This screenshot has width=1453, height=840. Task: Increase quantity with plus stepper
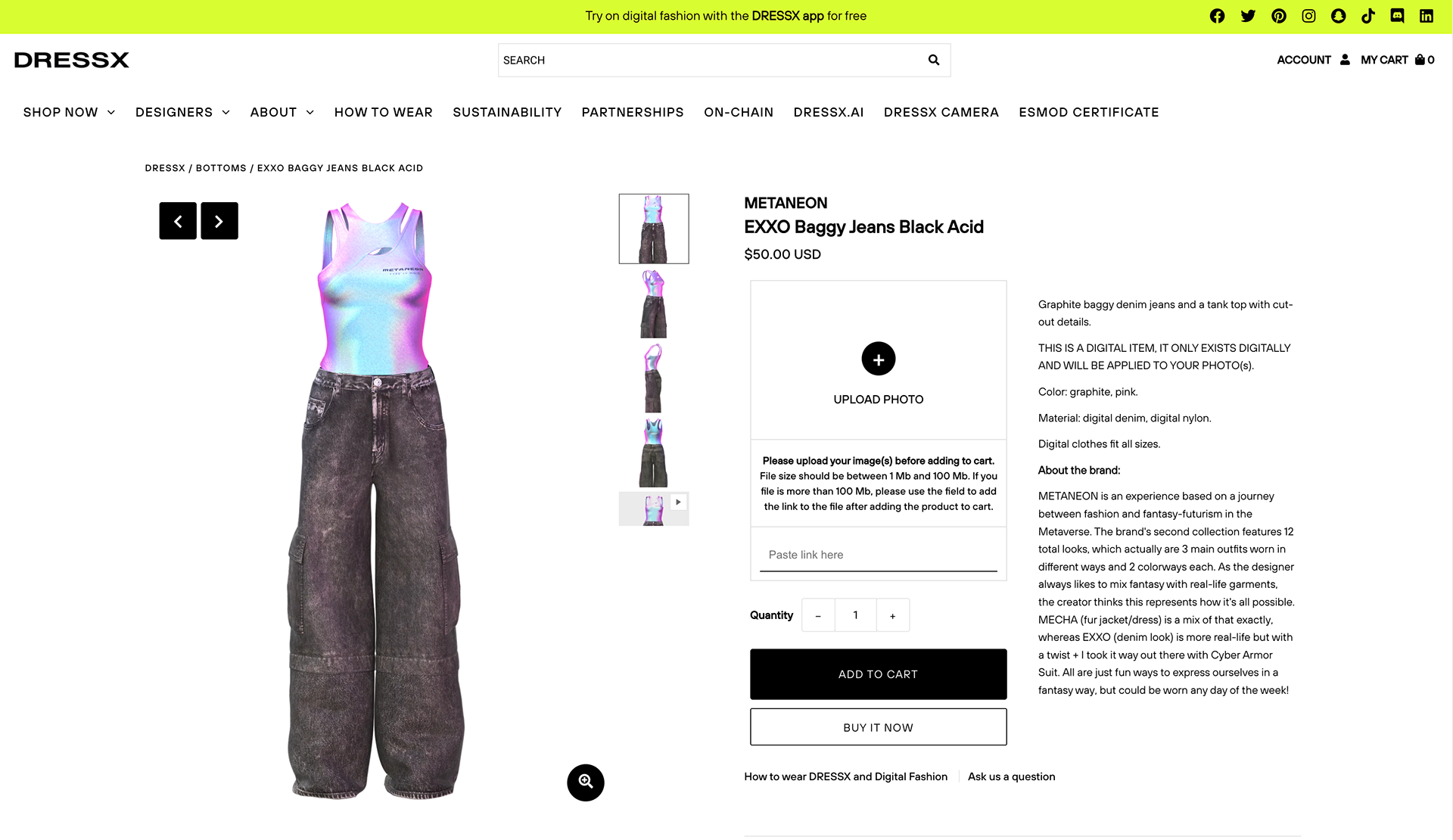pyautogui.click(x=893, y=615)
